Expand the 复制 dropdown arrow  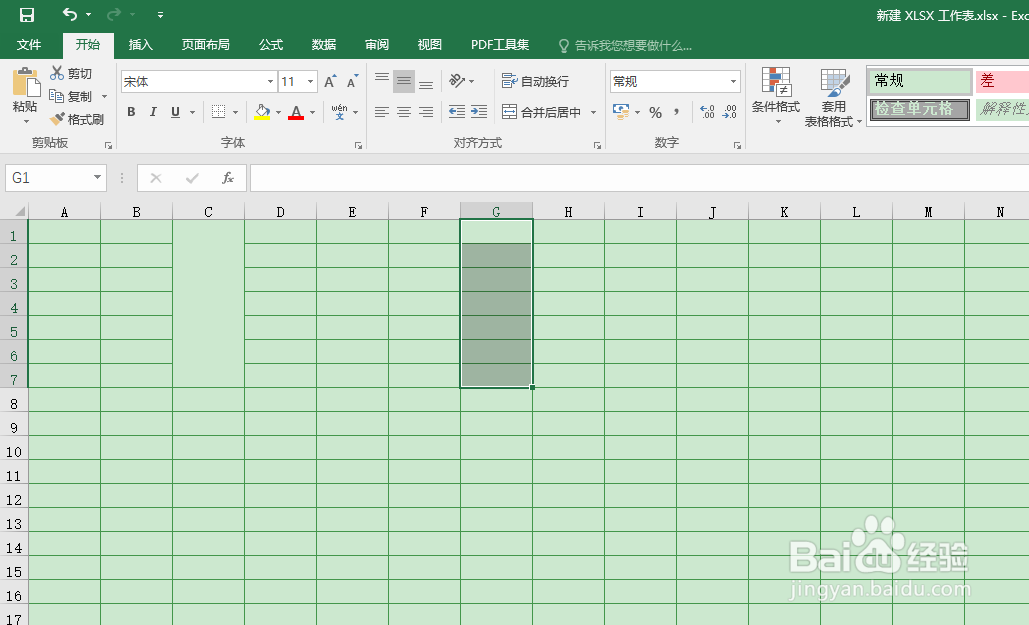pos(104,97)
